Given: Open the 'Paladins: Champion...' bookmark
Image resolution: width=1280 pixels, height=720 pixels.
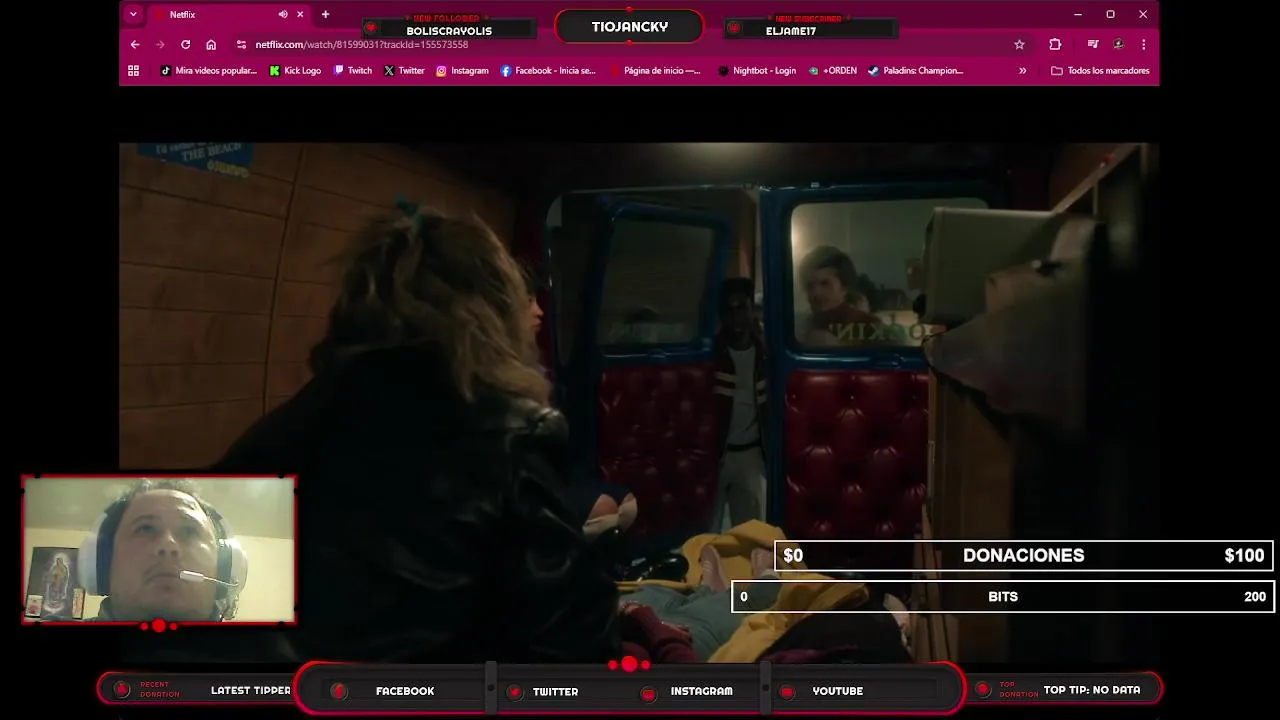Looking at the screenshot, I should [915, 71].
